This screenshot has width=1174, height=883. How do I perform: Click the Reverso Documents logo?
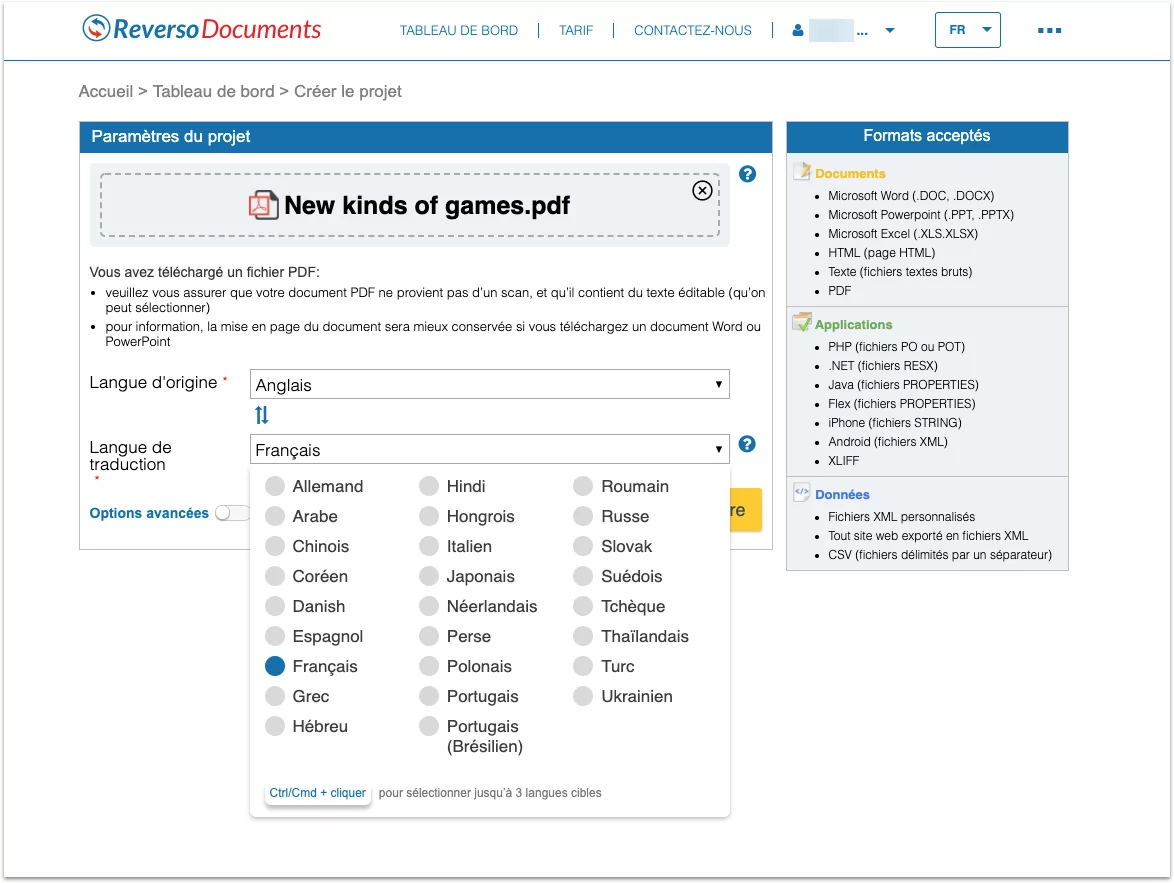pos(201,29)
